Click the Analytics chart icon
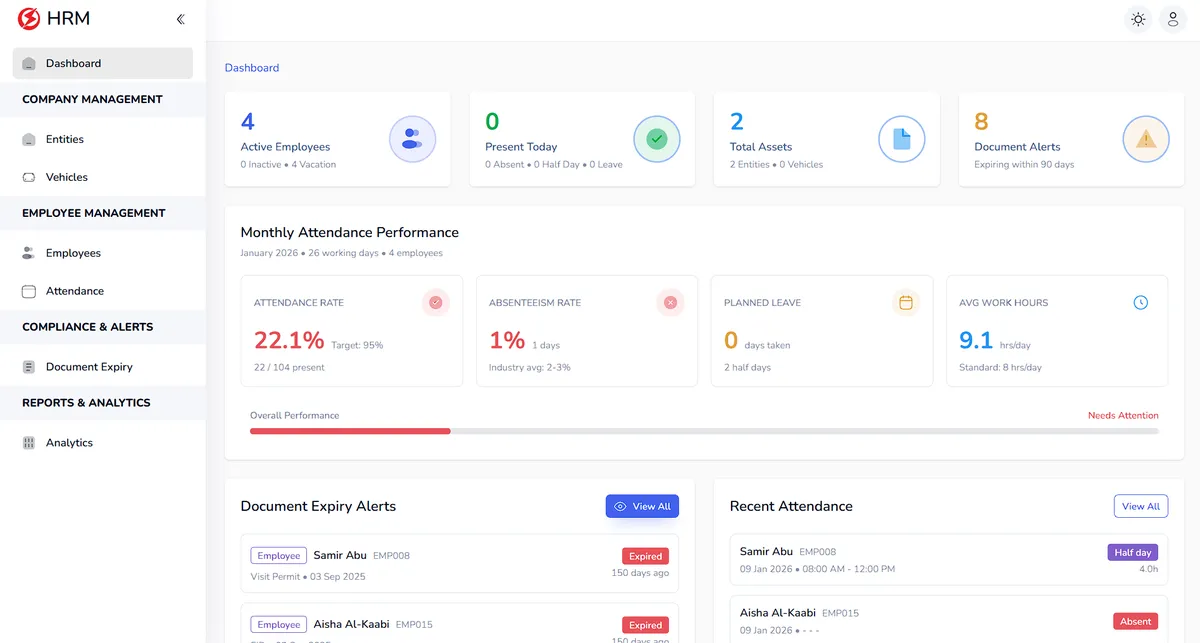This screenshot has width=1200, height=643. coord(29,443)
